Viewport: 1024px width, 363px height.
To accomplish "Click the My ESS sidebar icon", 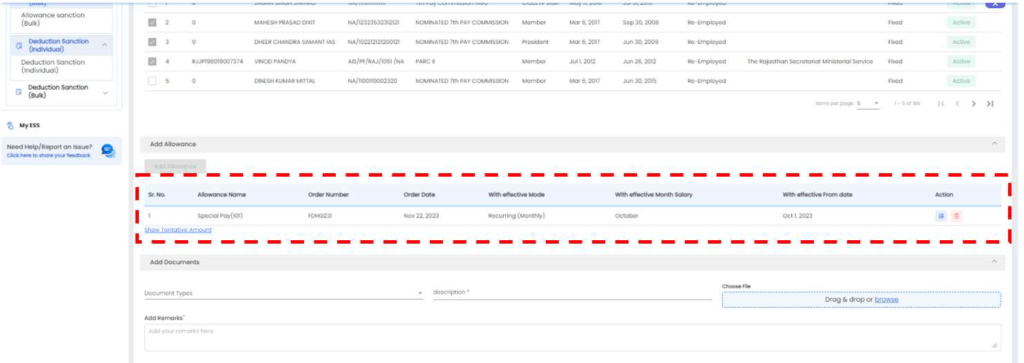I will coord(10,125).
